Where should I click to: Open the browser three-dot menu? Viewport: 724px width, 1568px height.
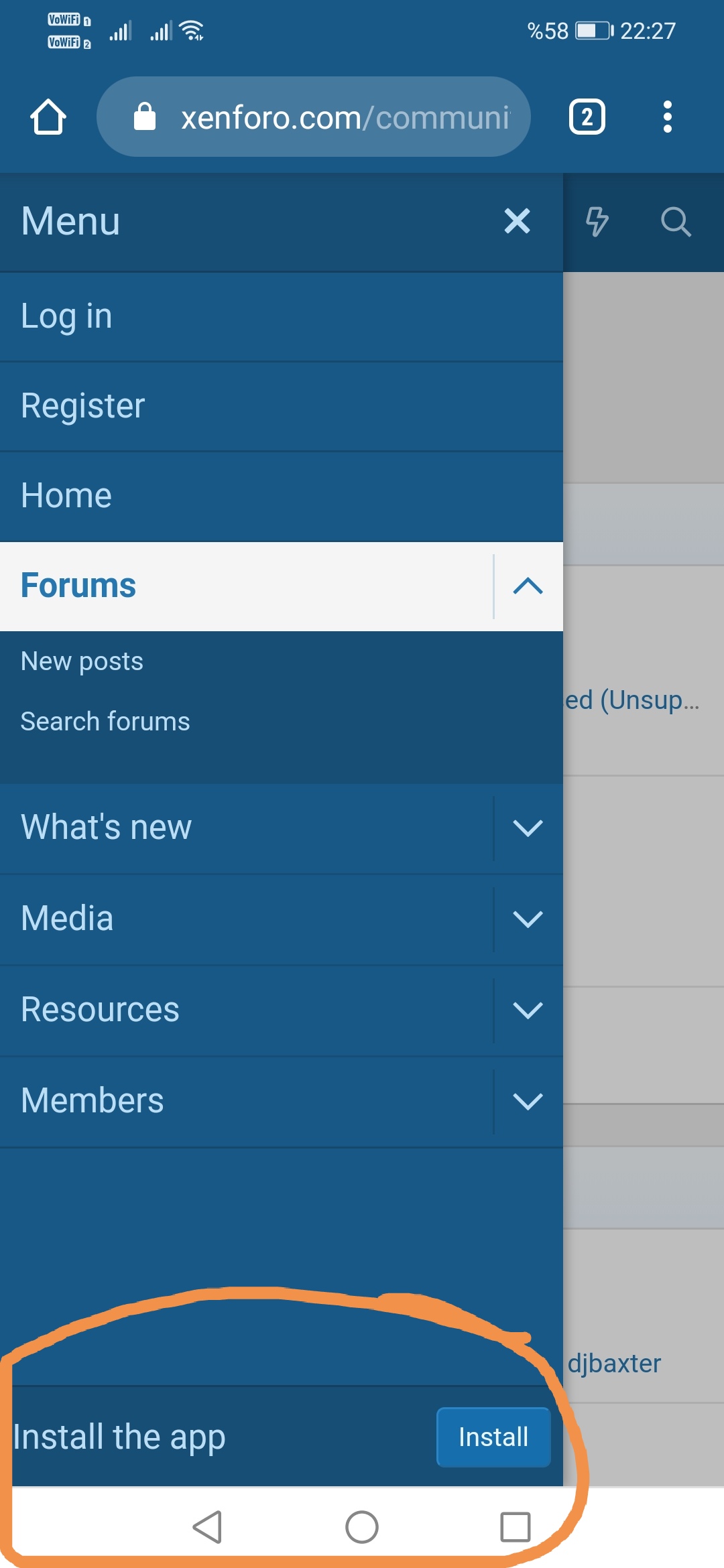click(667, 117)
